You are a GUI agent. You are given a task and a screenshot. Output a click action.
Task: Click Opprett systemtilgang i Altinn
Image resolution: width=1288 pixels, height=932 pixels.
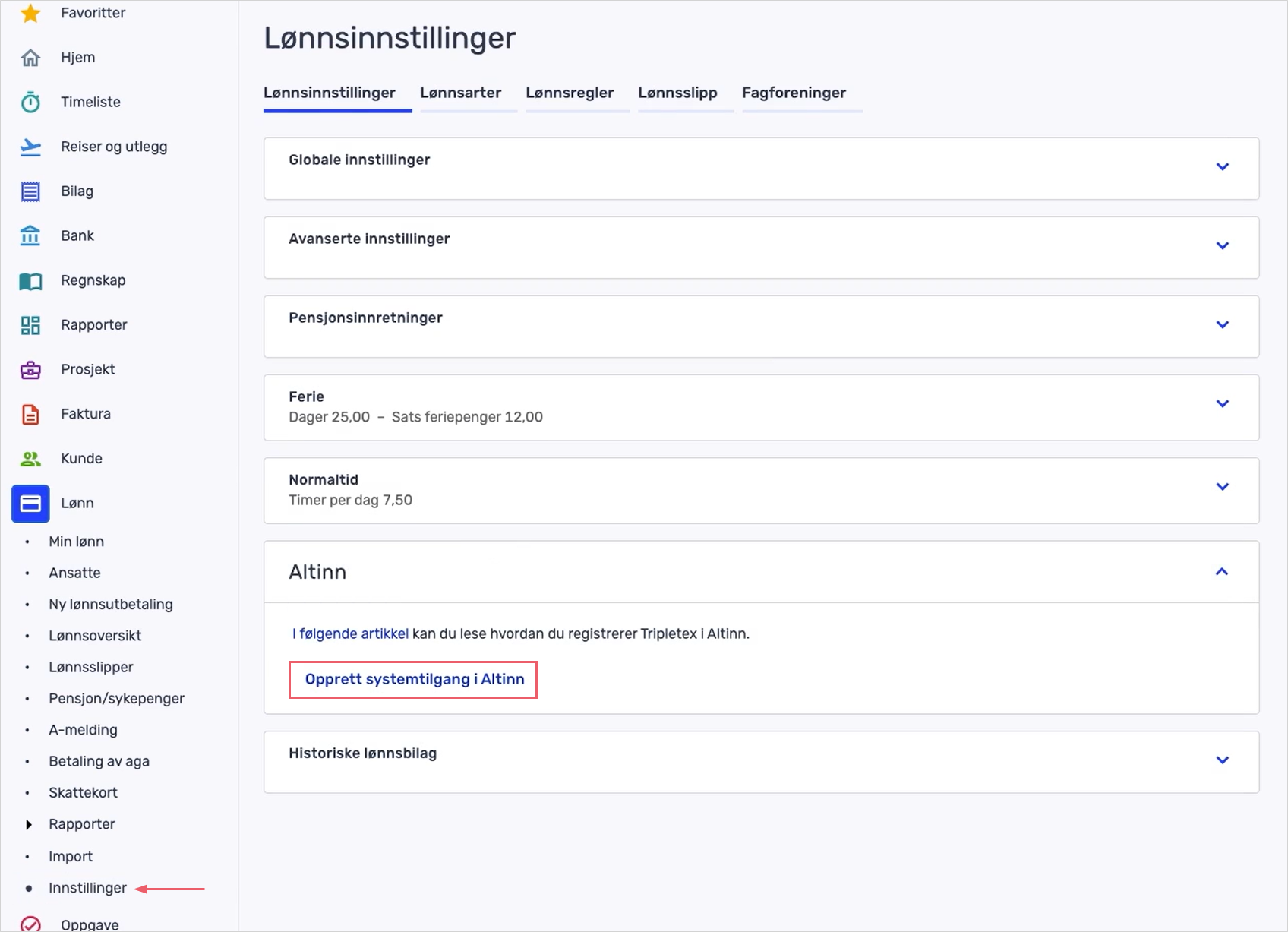tap(412, 679)
